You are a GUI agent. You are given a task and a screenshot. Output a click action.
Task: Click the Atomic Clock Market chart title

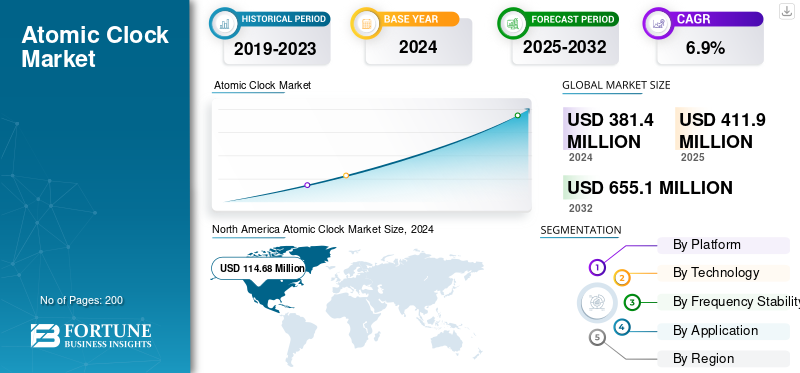[x=262, y=85]
